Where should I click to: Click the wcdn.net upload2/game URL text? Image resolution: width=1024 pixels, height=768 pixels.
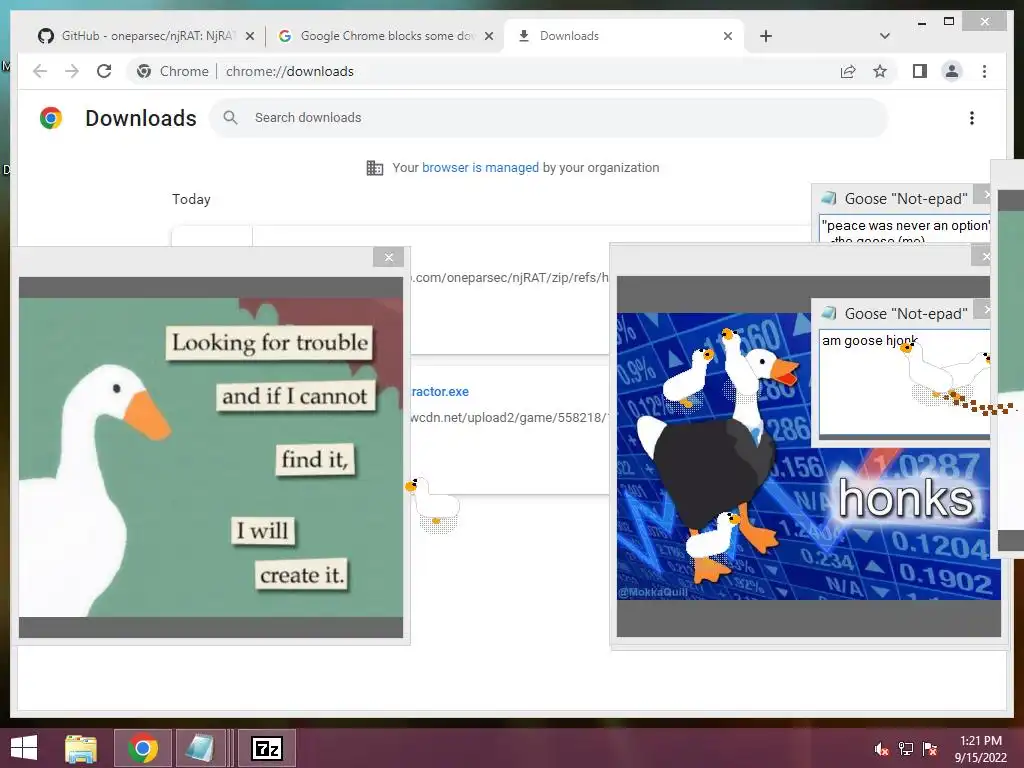(x=509, y=417)
